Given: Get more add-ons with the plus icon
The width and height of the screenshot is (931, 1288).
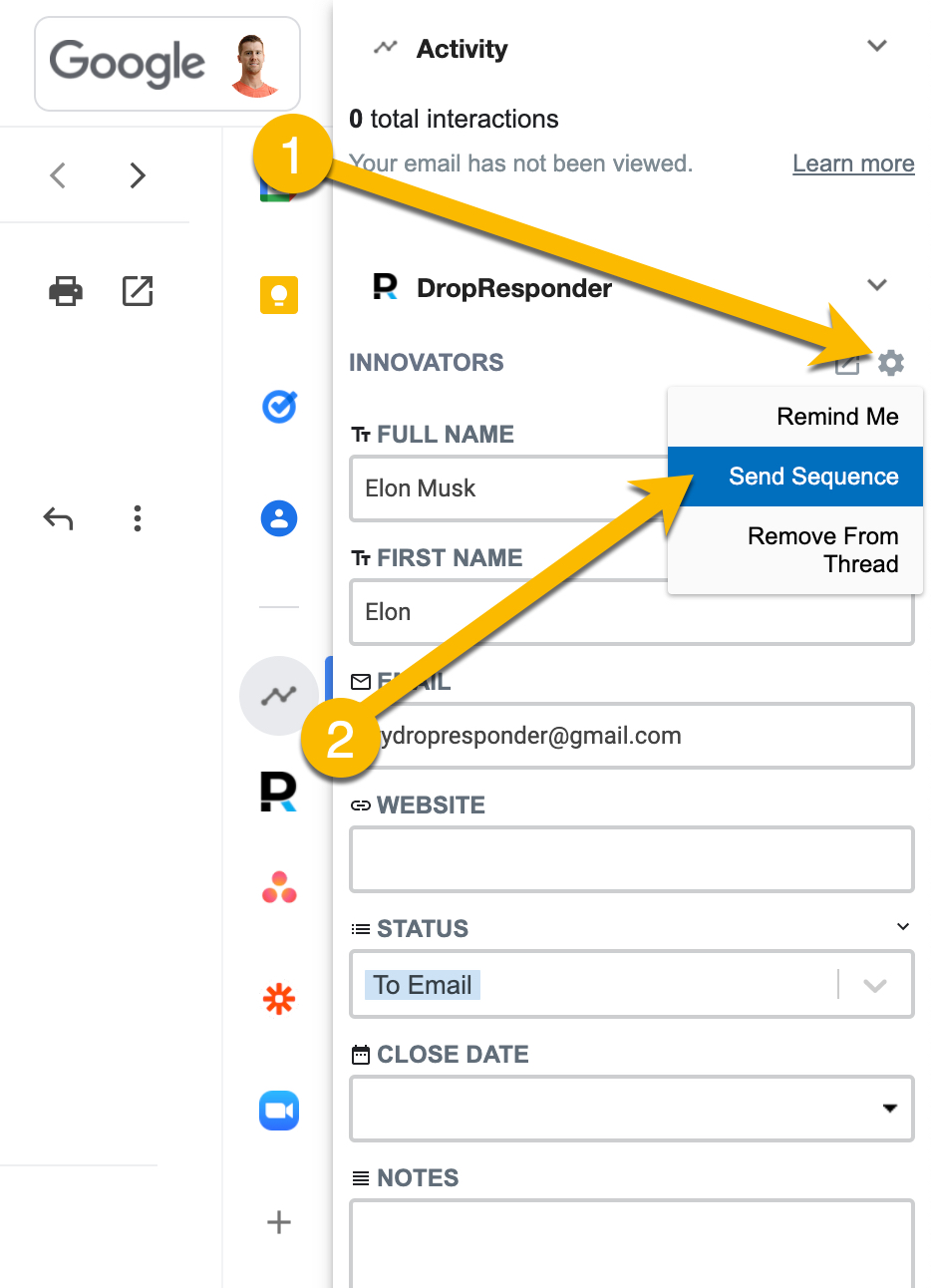Looking at the screenshot, I should 279,1222.
